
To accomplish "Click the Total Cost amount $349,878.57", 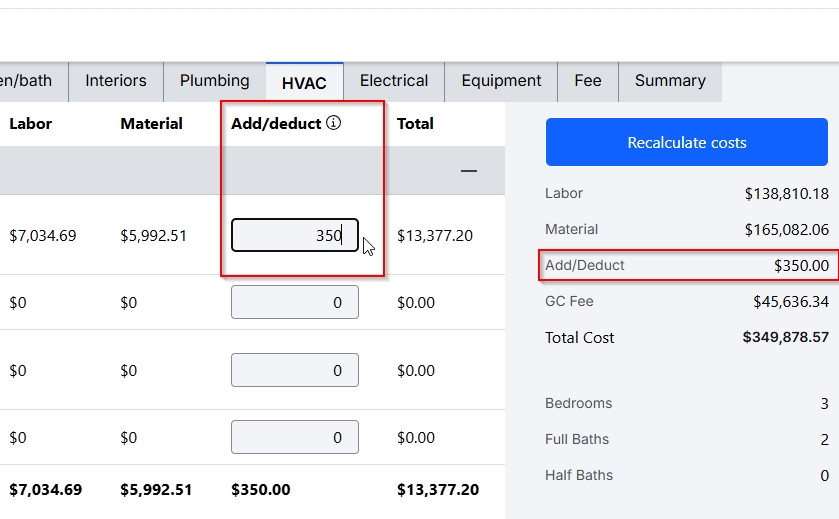I will [785, 338].
